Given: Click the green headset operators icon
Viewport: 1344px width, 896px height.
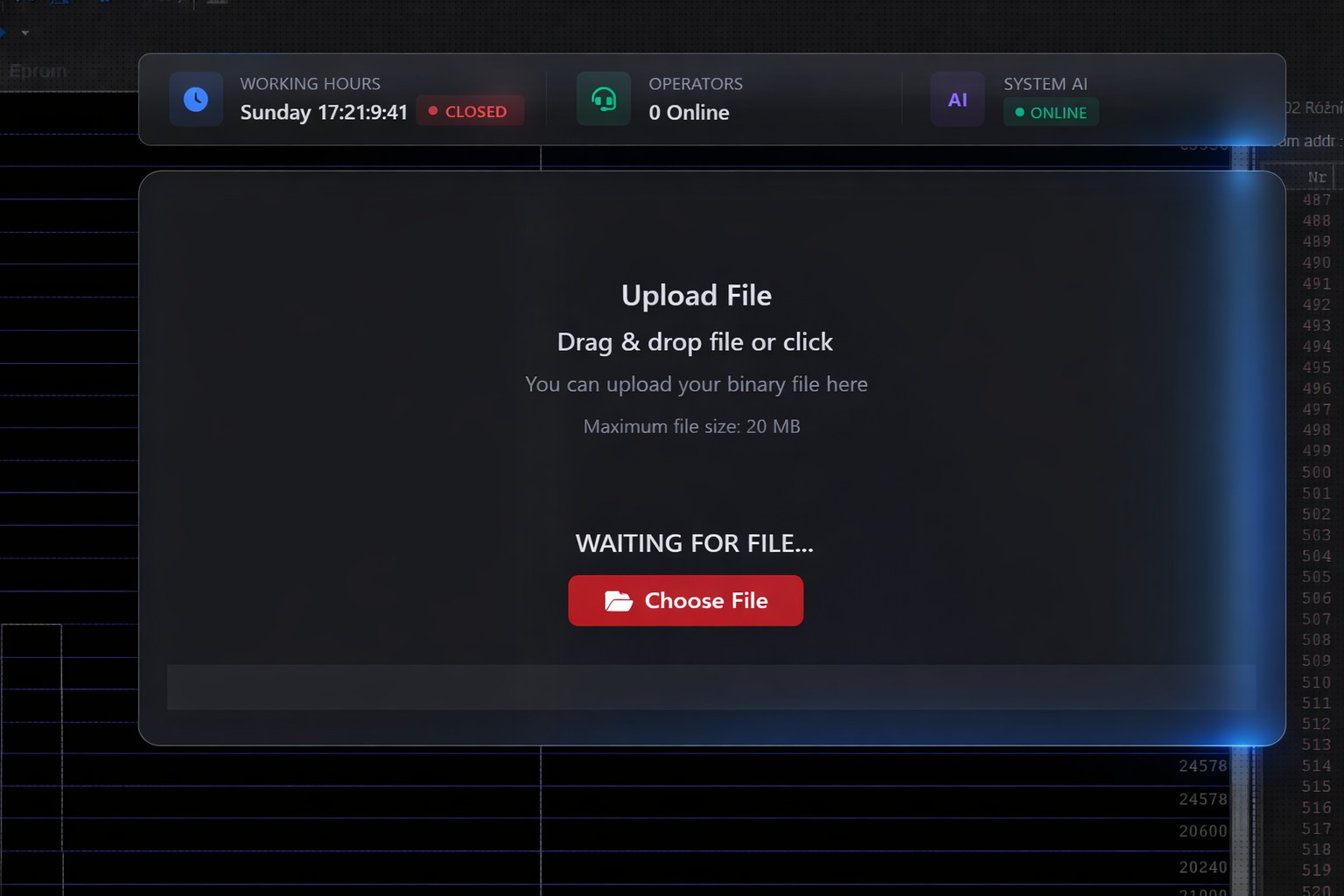Looking at the screenshot, I should pos(604,99).
